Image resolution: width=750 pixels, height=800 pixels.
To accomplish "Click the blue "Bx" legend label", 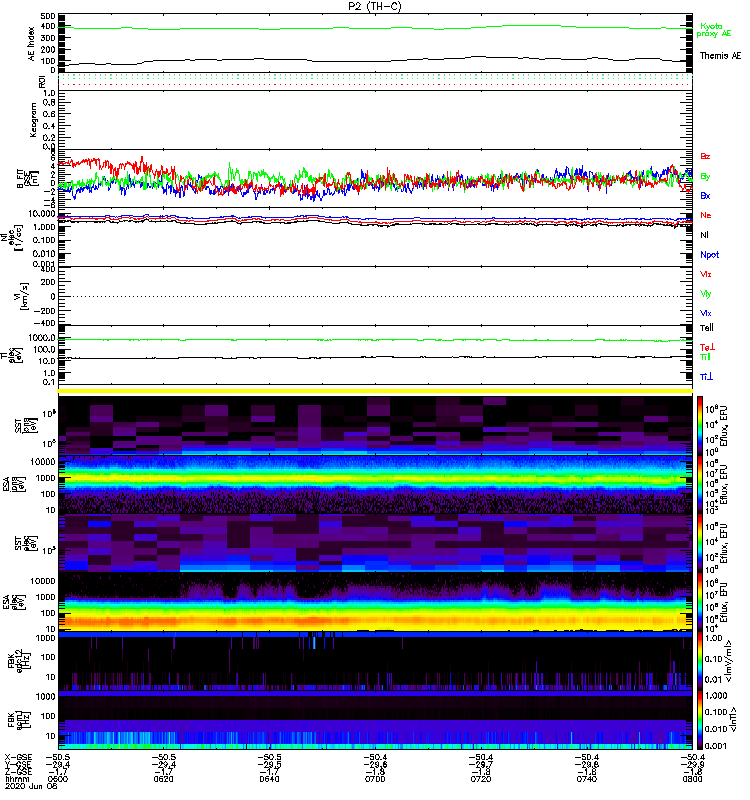I will click(x=705, y=195).
